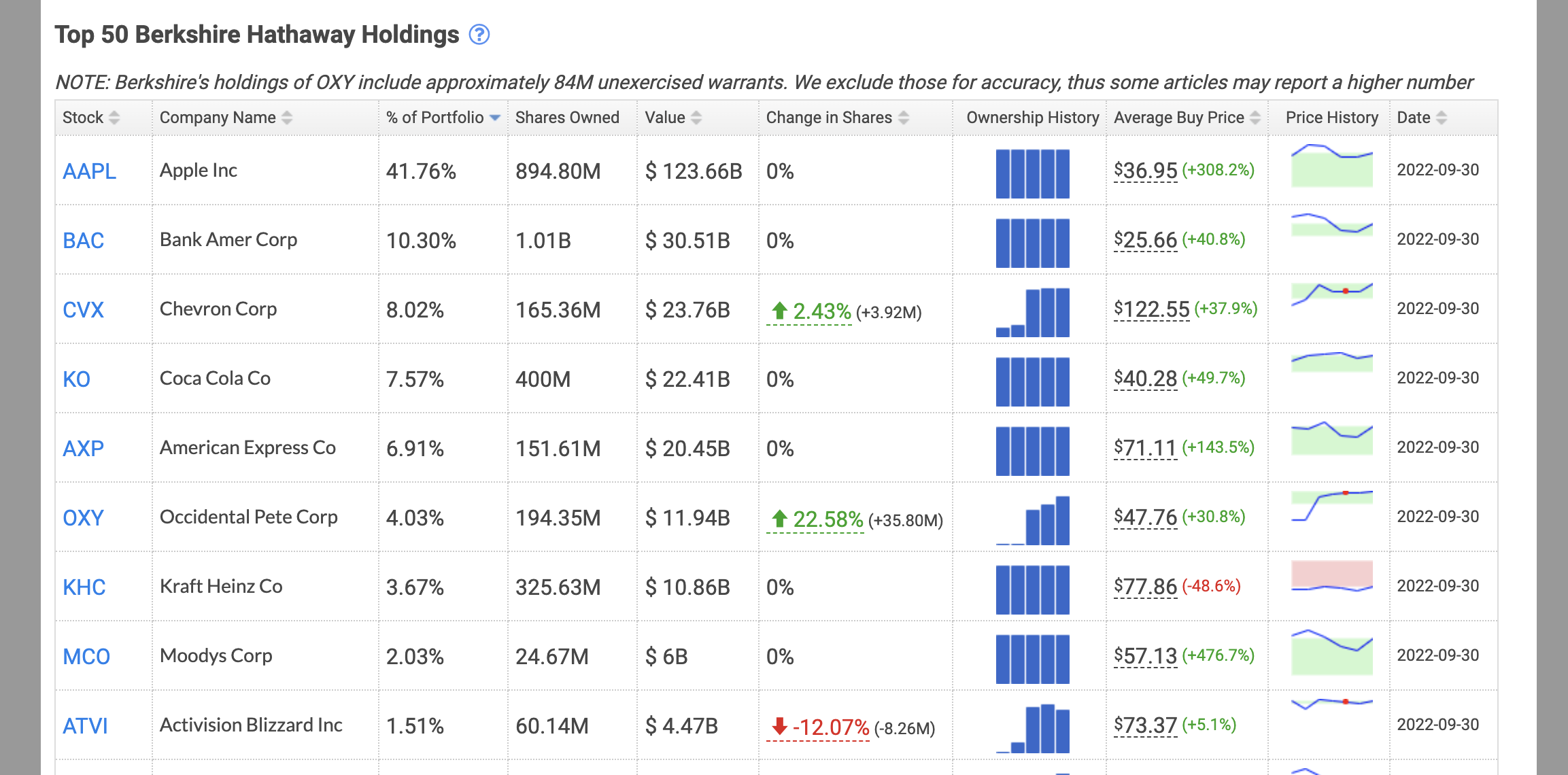The width and height of the screenshot is (1568, 775).
Task: Open the OXY stock link
Action: click(x=83, y=518)
